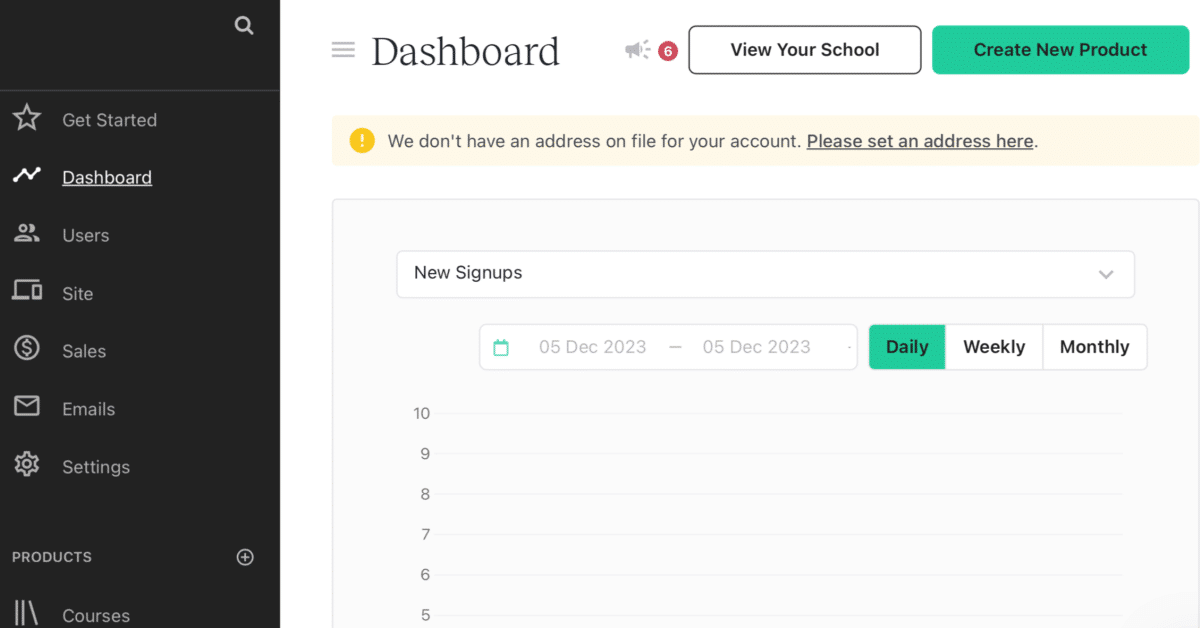This screenshot has width=1200, height=628.
Task: Click the Sales dollar icon
Action: point(27,349)
